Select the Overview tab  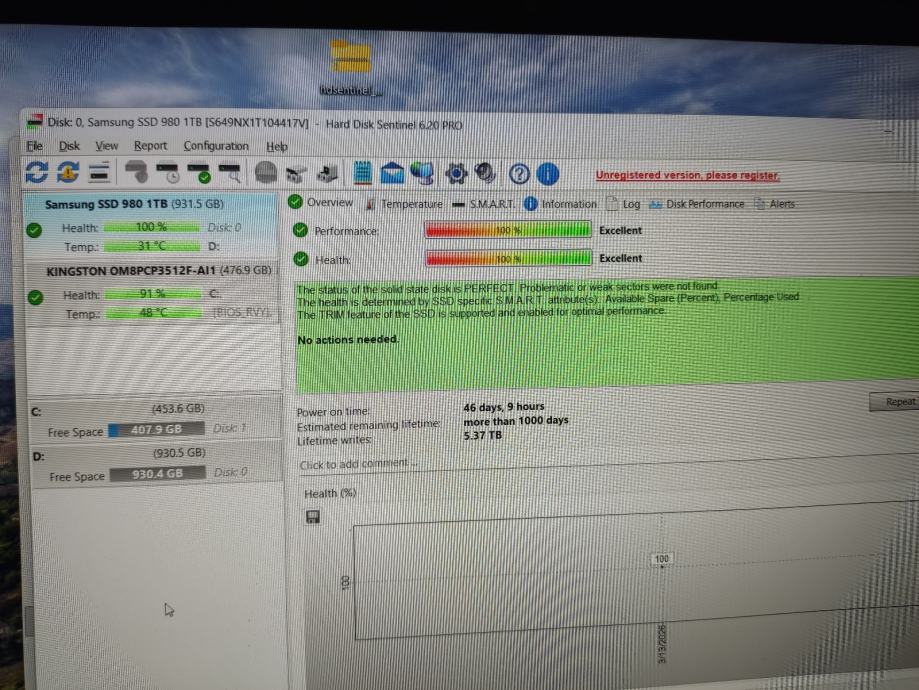pos(321,202)
